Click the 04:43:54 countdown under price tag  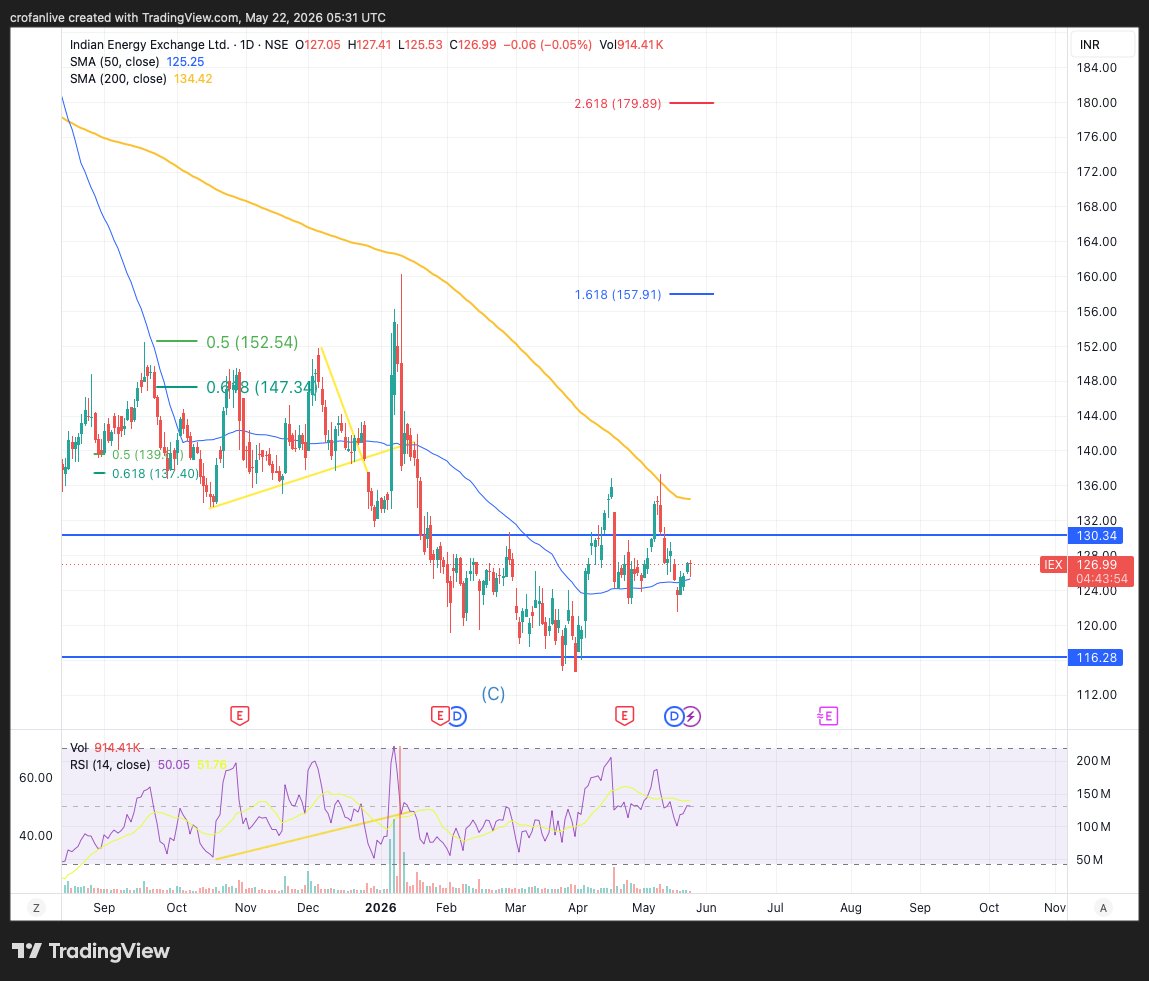1102,579
